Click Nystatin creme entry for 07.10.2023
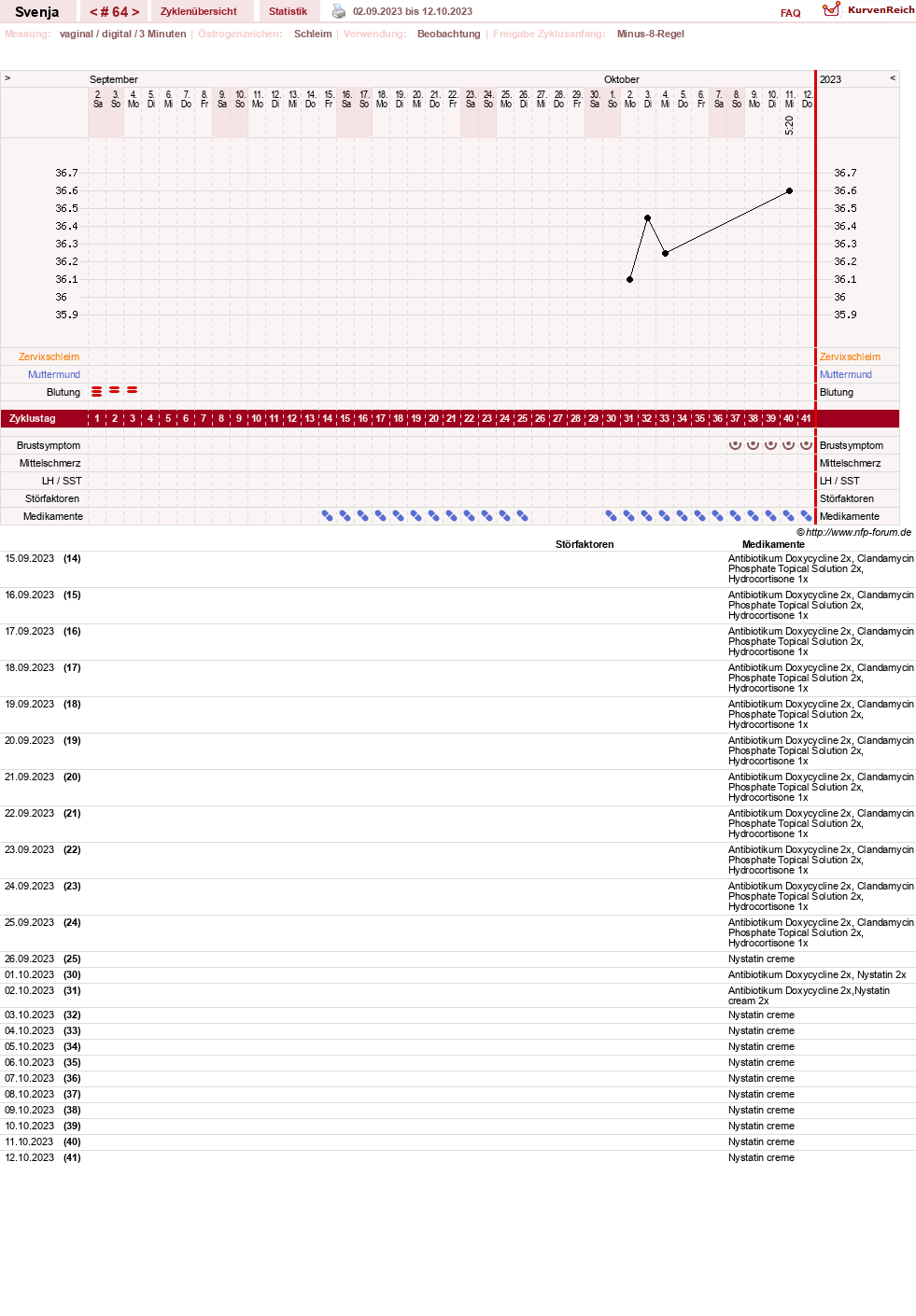The image size is (916, 1316). tap(761, 1078)
